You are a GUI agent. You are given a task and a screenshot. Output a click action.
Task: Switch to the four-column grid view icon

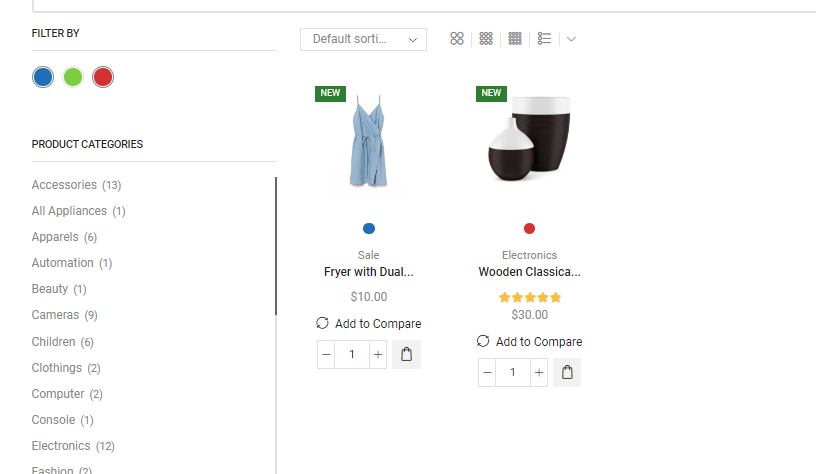pyautogui.click(x=515, y=39)
